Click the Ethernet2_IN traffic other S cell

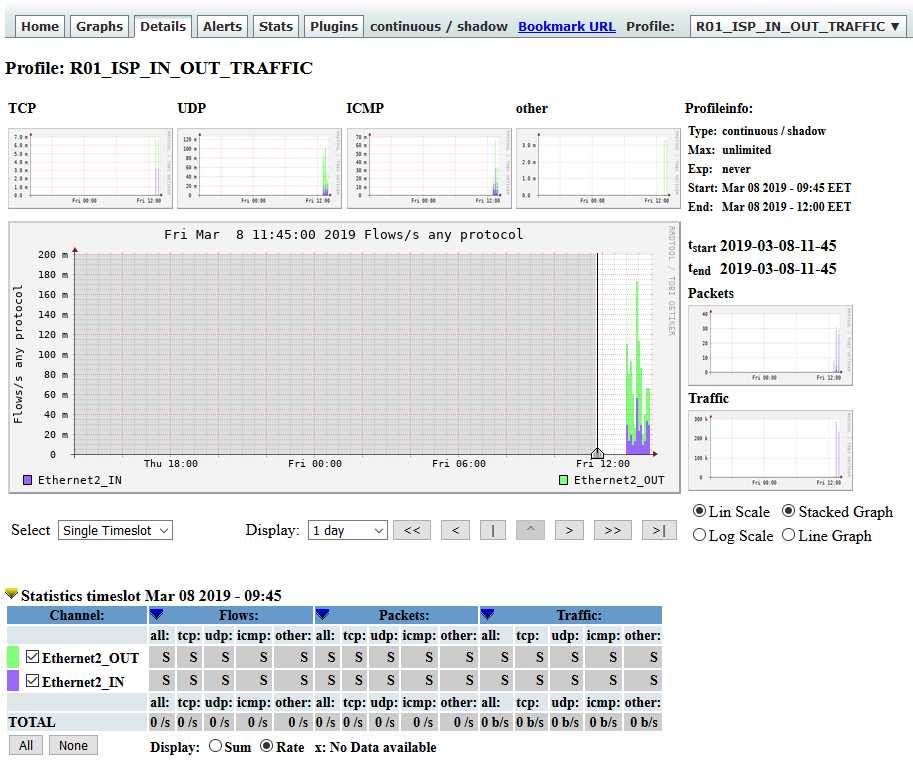tap(643, 681)
